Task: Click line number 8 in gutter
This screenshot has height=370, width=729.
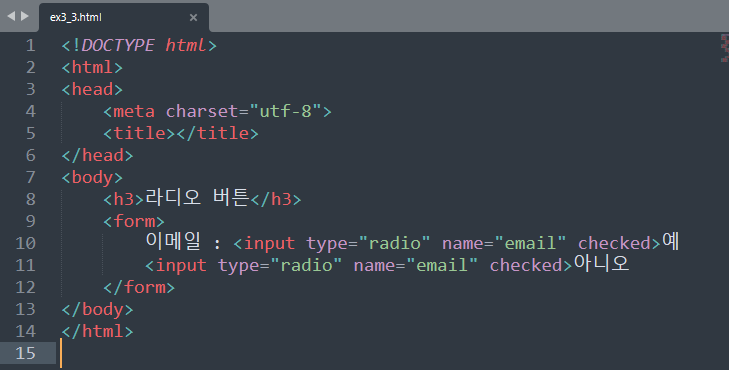Action: [30, 199]
